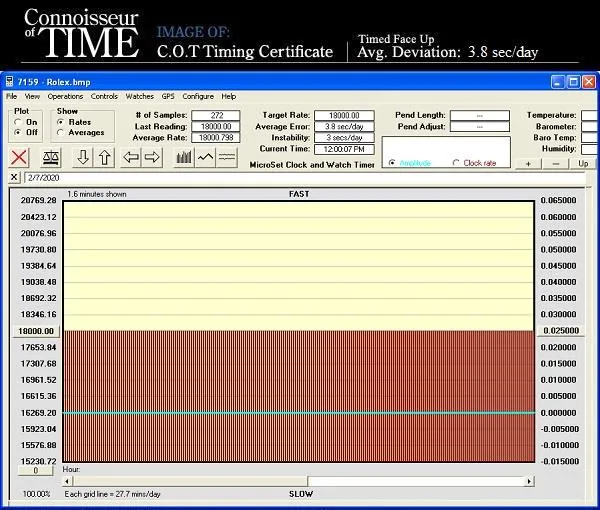
Task: Click the Average Rate field
Action: click(216, 137)
